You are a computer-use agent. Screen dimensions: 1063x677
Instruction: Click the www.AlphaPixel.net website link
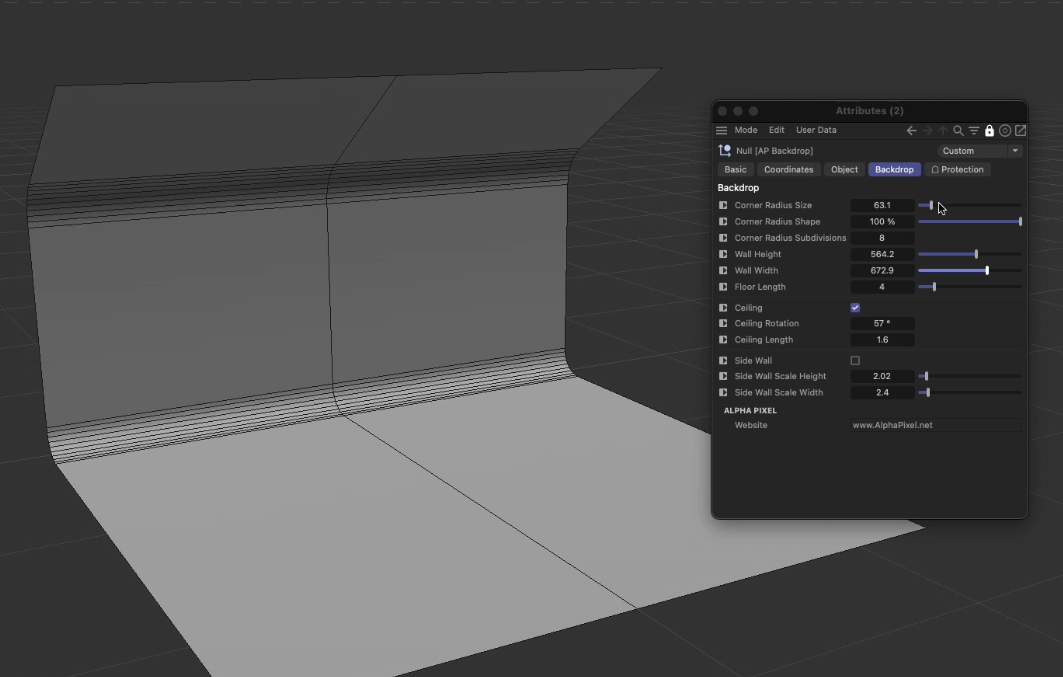click(x=892, y=425)
